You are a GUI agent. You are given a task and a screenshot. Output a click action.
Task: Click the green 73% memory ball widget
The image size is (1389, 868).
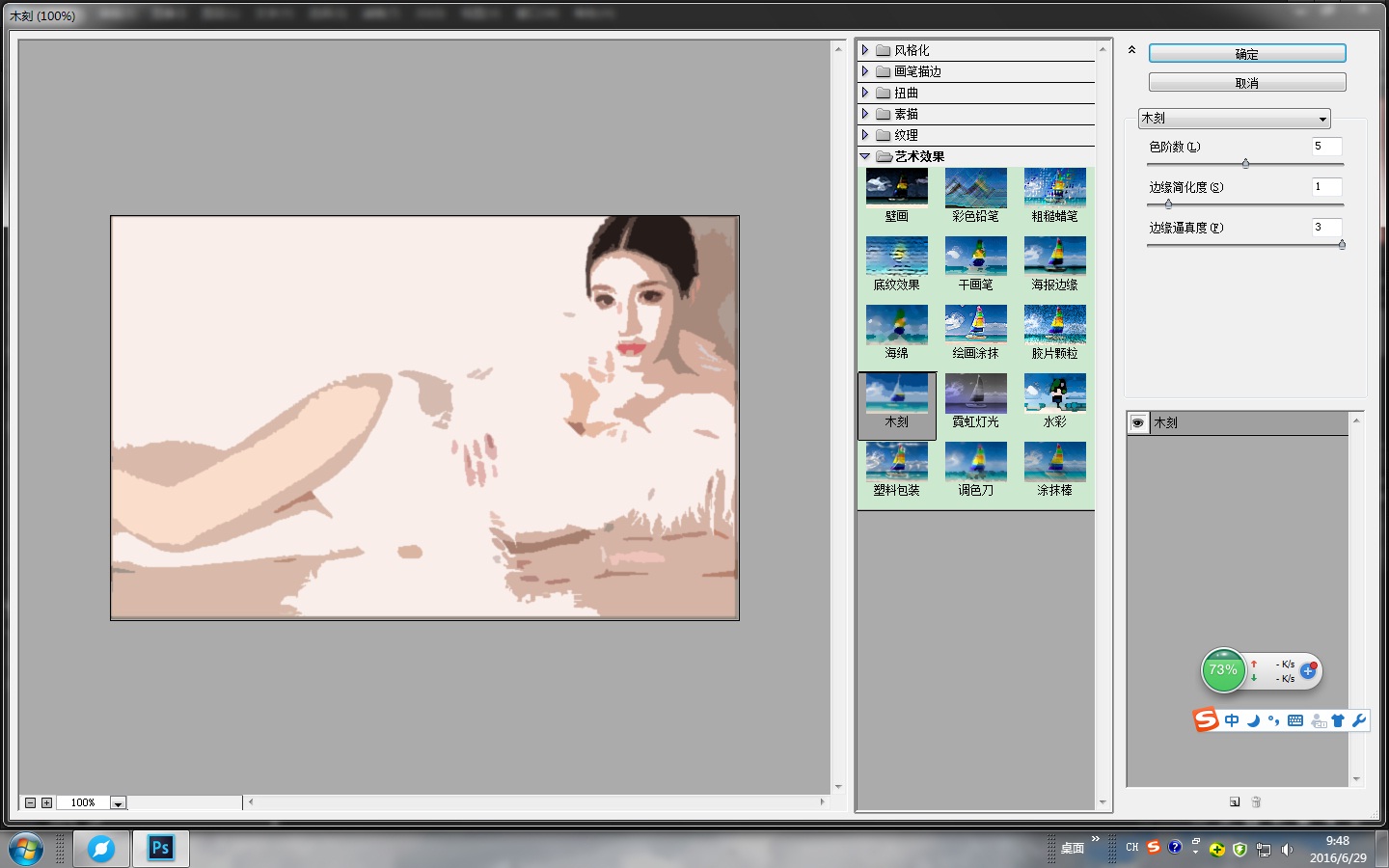(1223, 670)
